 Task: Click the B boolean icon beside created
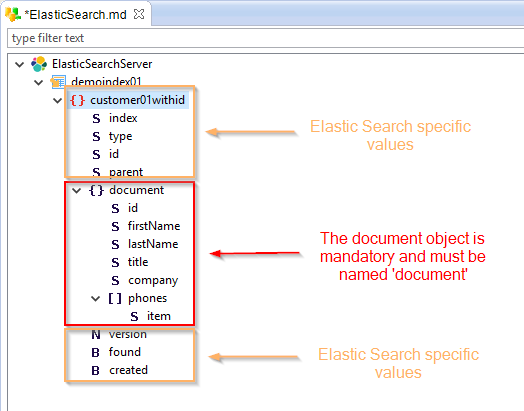click(x=96, y=371)
